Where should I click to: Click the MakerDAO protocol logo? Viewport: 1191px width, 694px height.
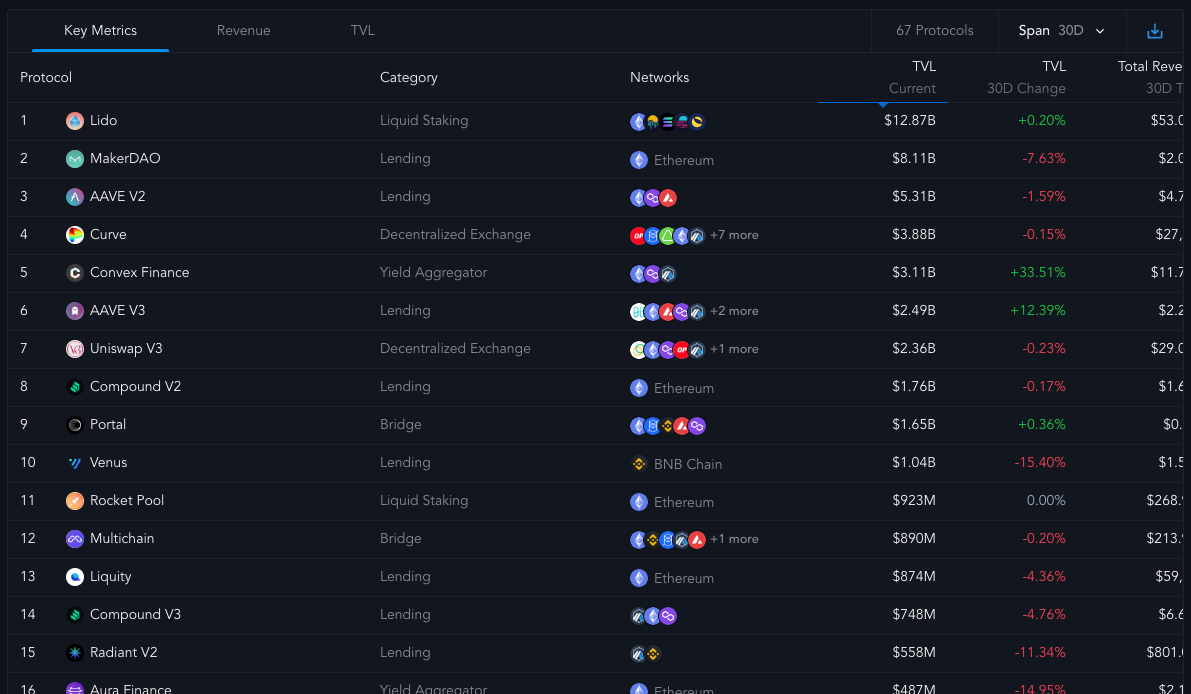(74, 159)
